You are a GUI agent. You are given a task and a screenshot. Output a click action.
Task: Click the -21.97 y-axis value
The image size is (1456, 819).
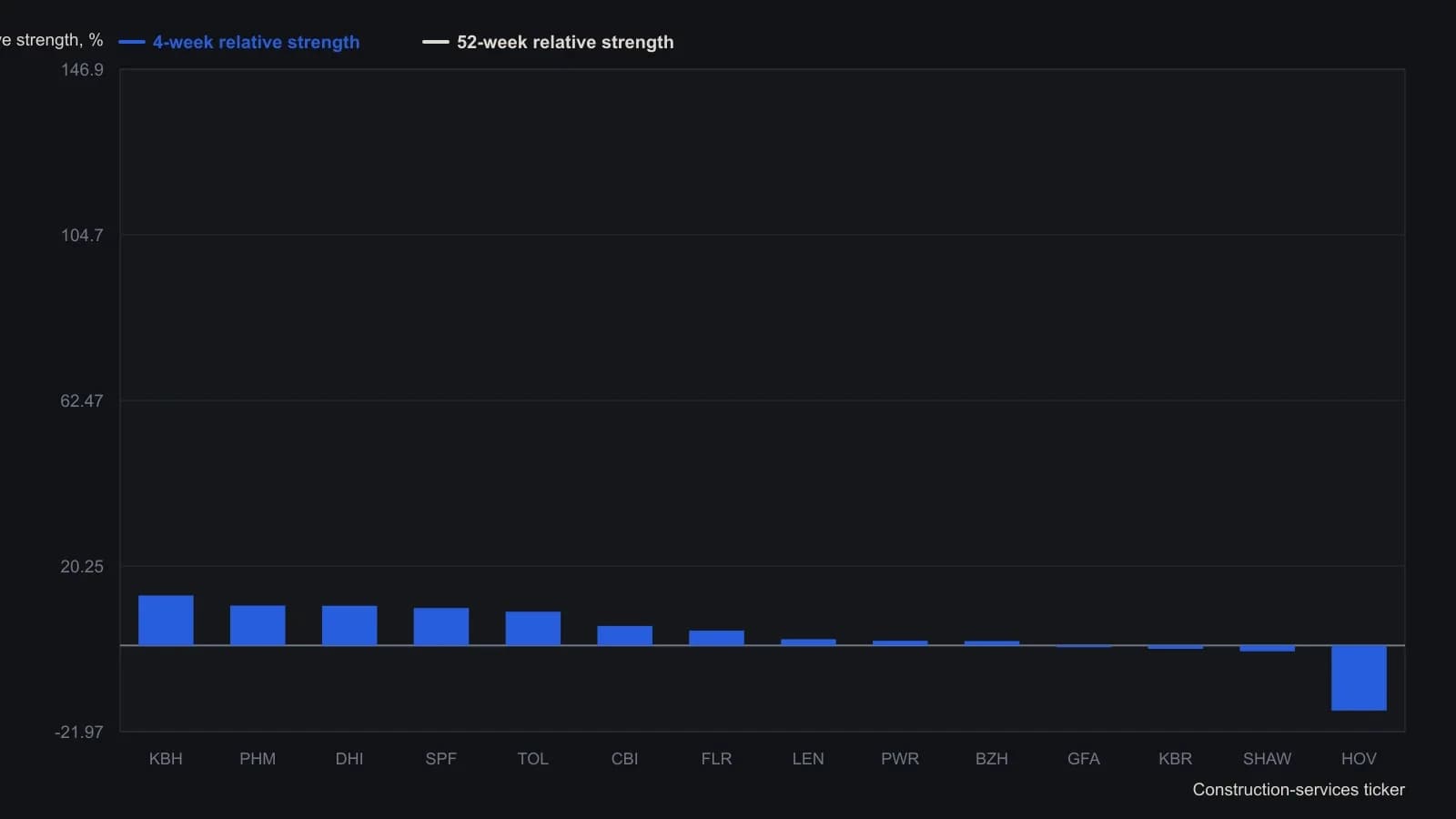click(79, 733)
